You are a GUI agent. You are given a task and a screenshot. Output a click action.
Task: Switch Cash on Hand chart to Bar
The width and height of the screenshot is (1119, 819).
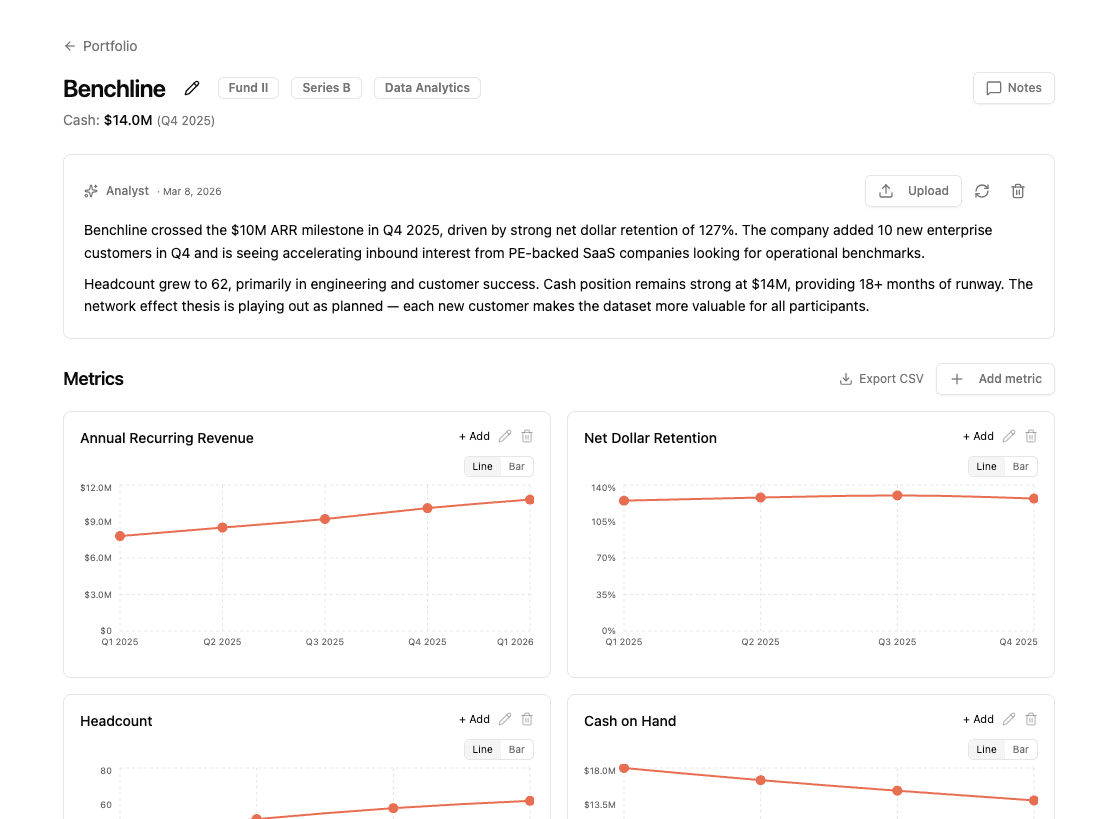click(x=1021, y=750)
